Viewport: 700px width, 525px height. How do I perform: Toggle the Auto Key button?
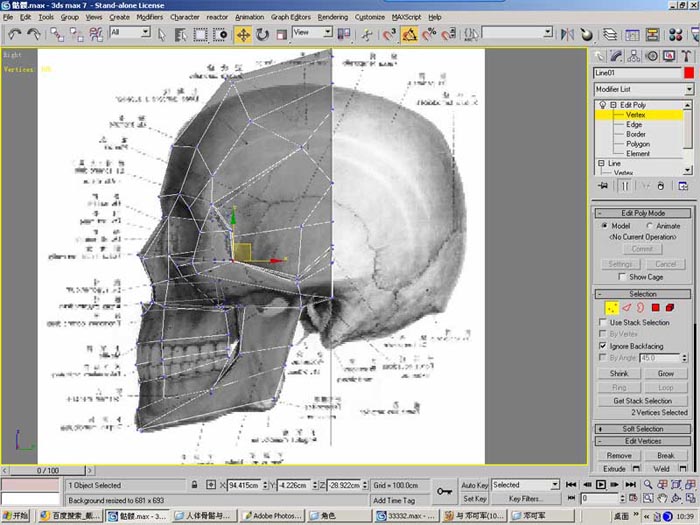[474, 485]
